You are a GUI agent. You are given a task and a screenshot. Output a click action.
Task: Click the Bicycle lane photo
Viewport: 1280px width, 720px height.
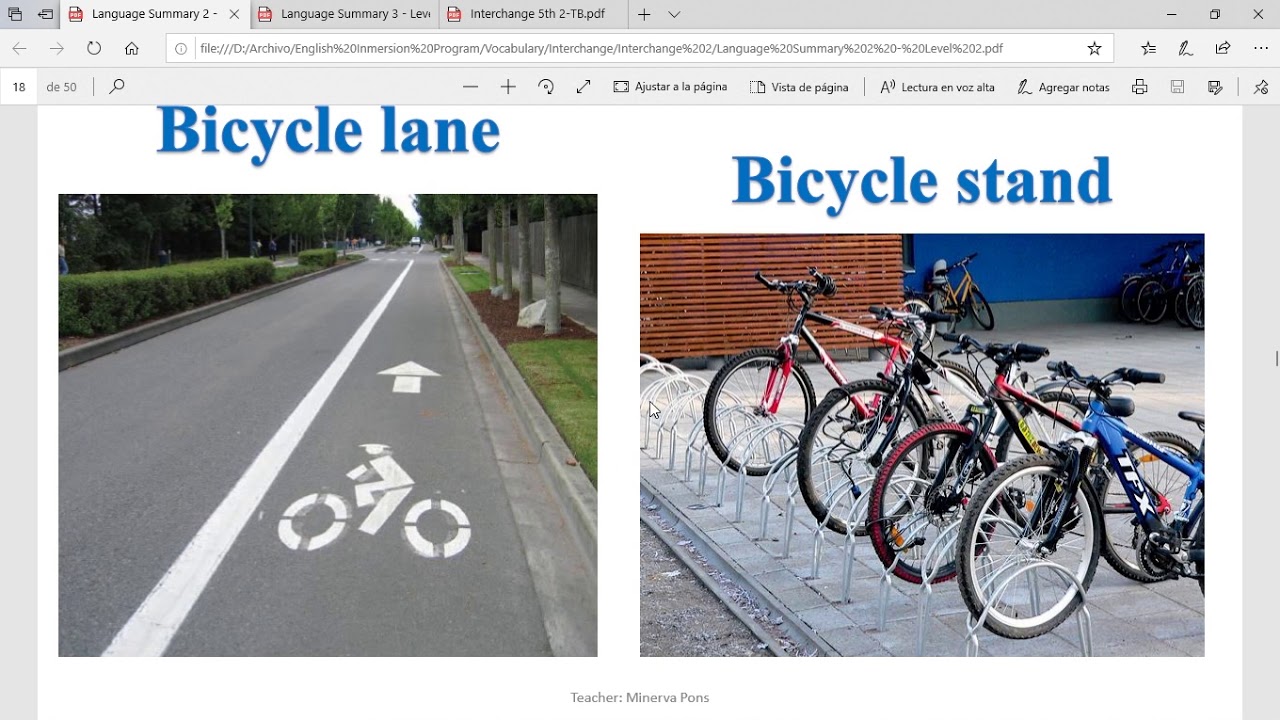coord(328,425)
